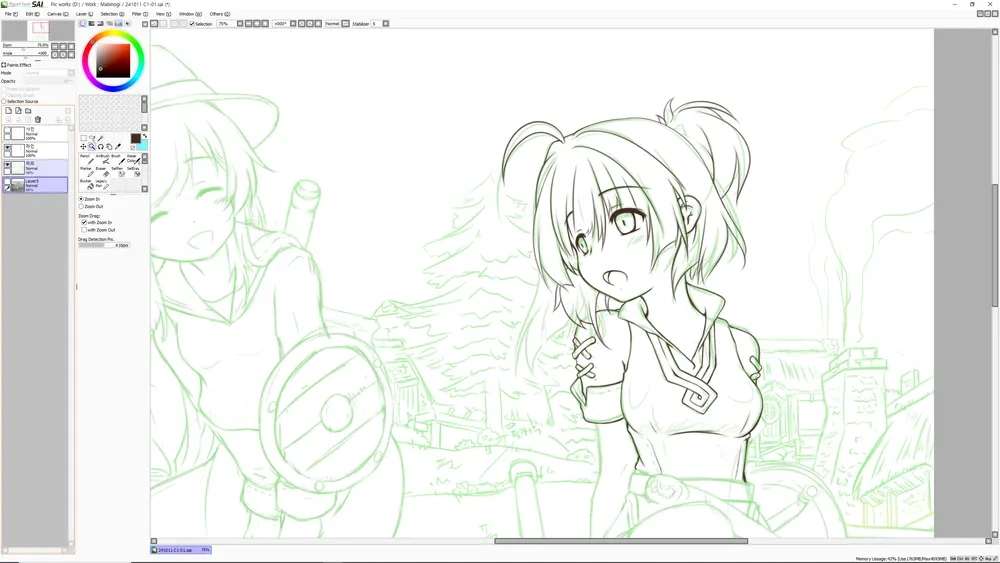1000x563 pixels.
Task: Open the Others menu
Action: 219,13
